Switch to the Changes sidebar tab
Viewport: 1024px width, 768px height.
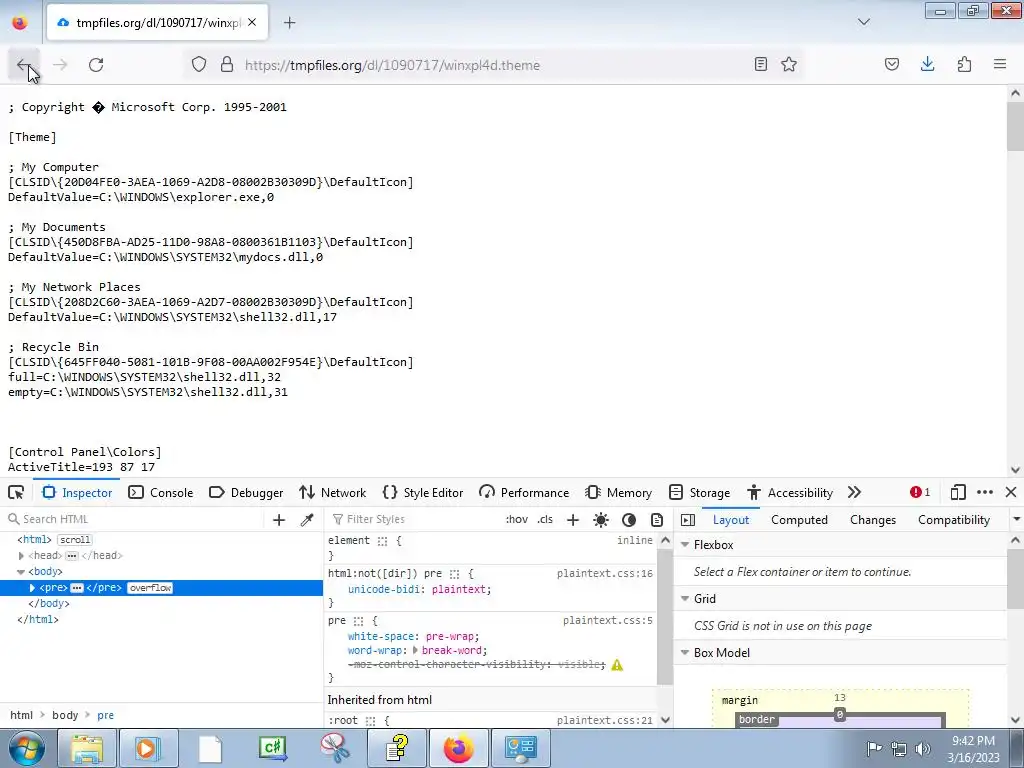pos(872,520)
